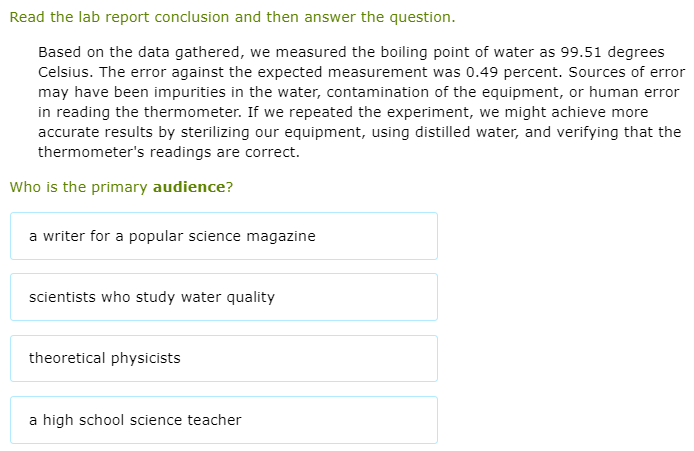Click 'thermometer's readings are correct' final line
694x451 pixels.
pos(168,152)
